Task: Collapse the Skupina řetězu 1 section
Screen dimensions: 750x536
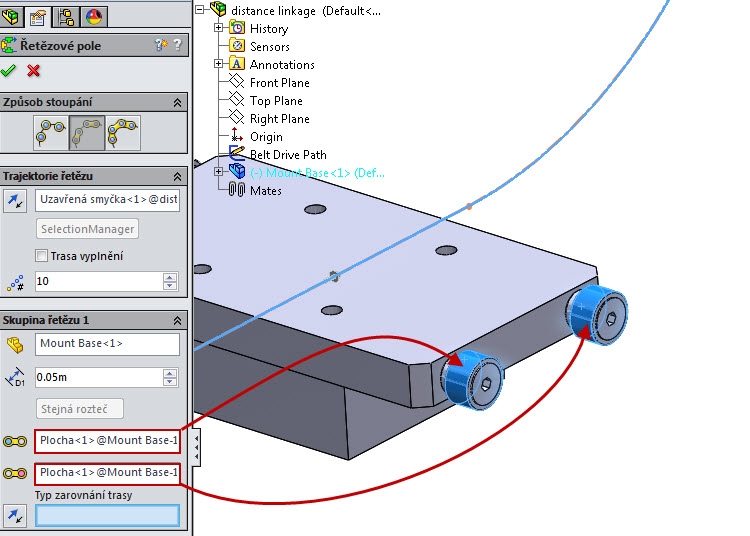Action: click(x=177, y=320)
